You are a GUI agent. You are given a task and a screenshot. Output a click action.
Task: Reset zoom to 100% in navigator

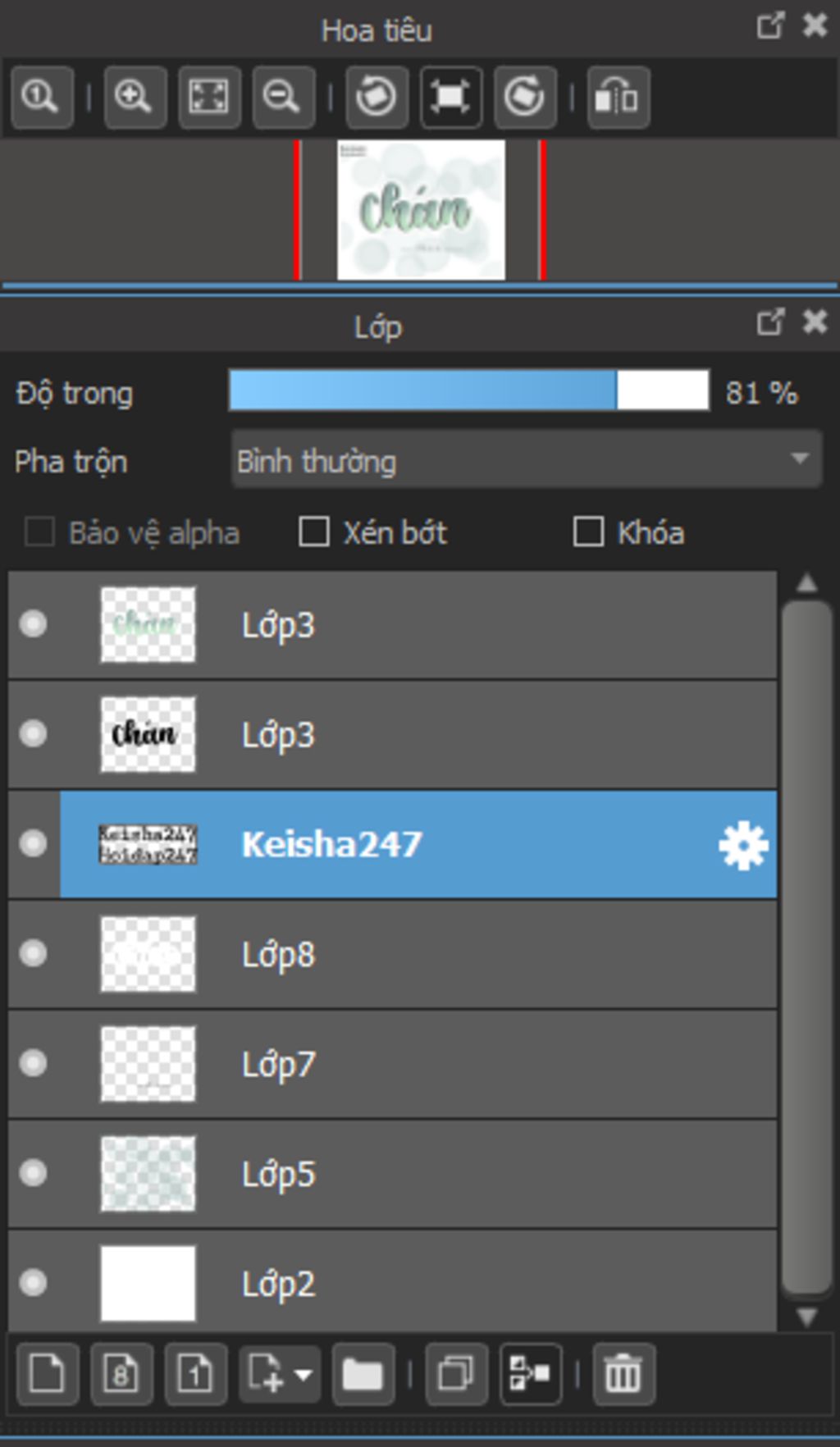(43, 98)
